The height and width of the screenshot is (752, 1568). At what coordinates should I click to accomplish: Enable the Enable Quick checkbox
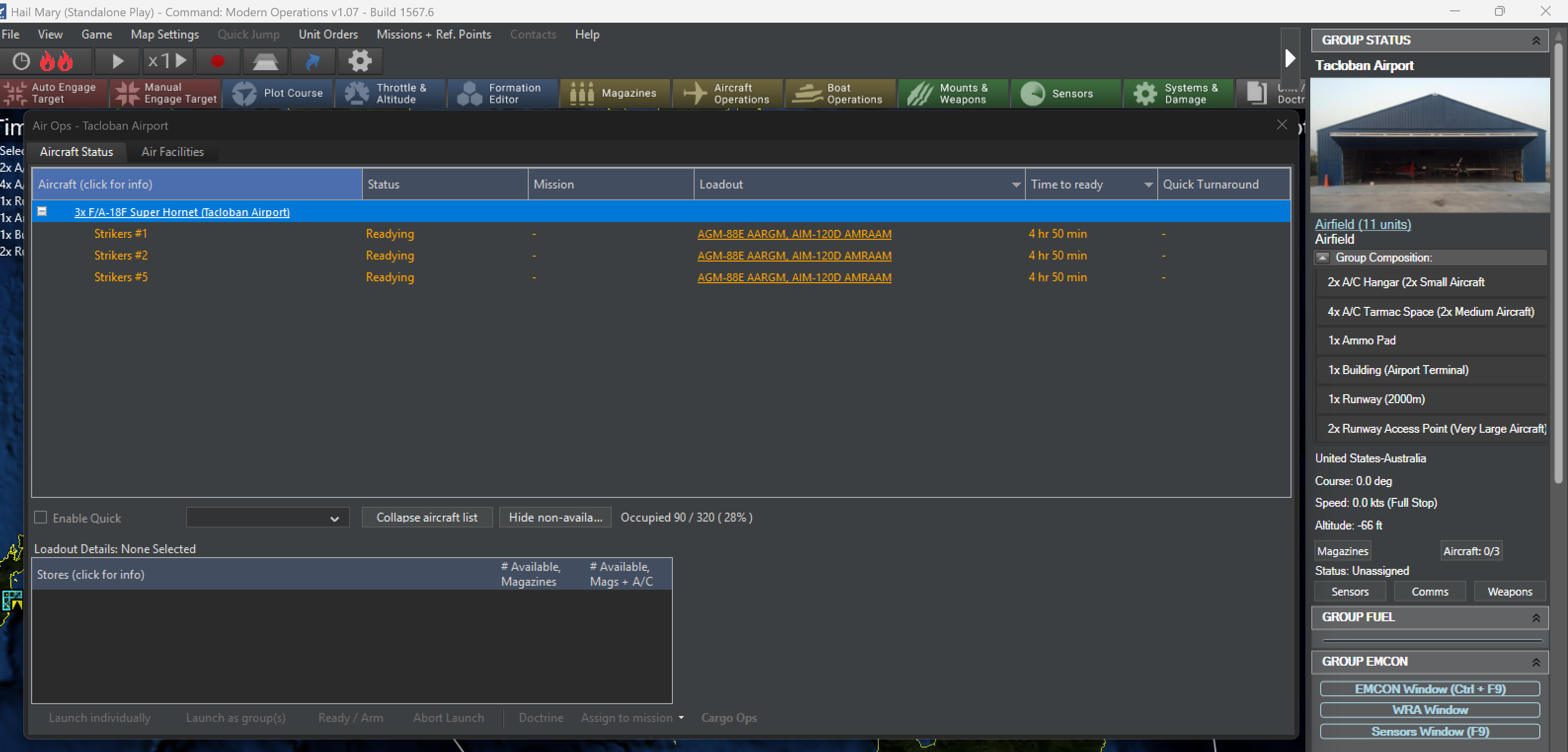[x=41, y=518]
